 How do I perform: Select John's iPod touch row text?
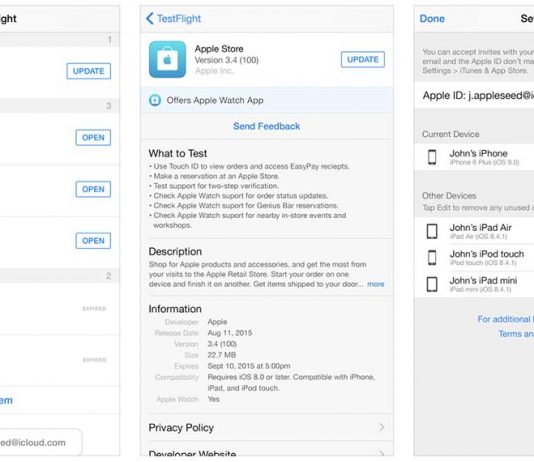487,254
